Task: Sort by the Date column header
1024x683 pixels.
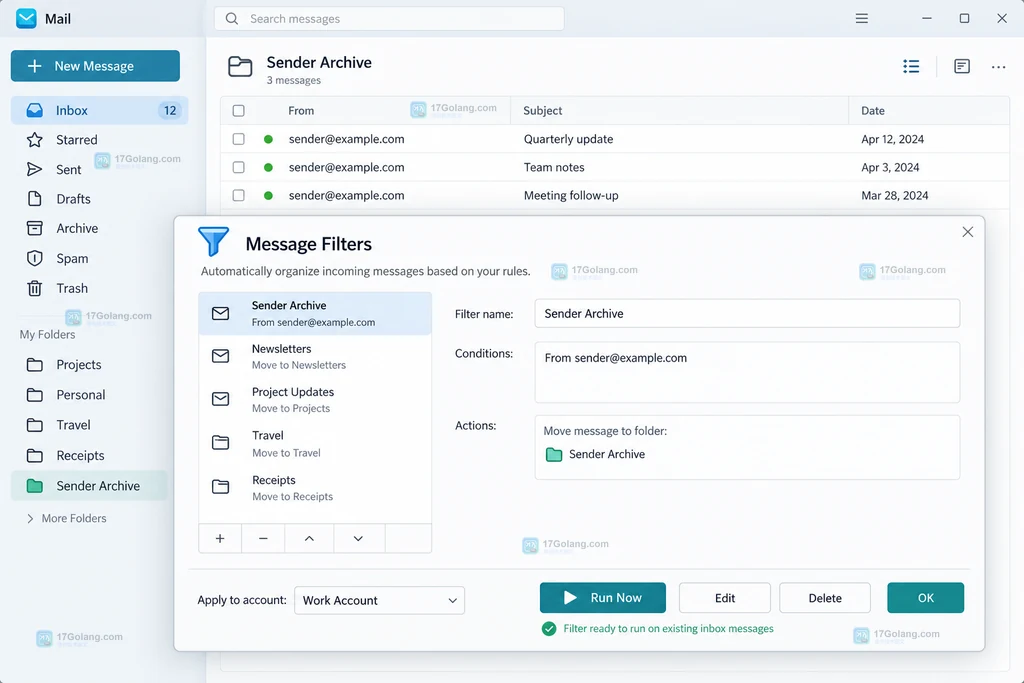Action: (x=872, y=110)
